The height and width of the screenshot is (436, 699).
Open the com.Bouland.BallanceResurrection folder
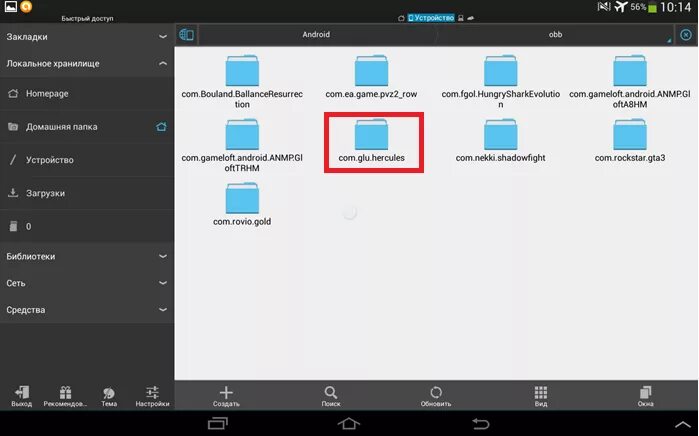pos(242,81)
